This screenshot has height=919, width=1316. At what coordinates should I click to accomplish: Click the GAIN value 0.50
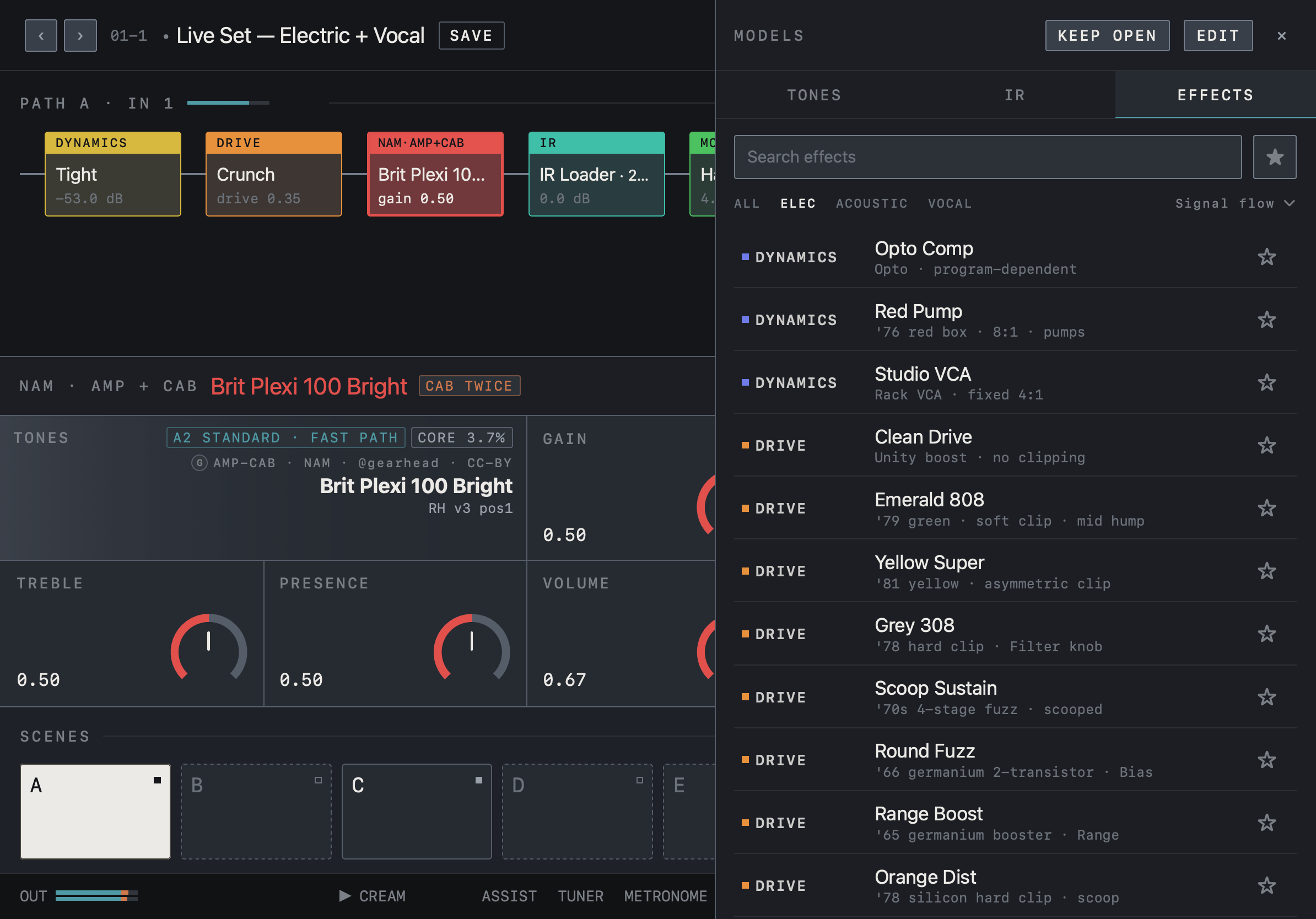[x=564, y=535]
